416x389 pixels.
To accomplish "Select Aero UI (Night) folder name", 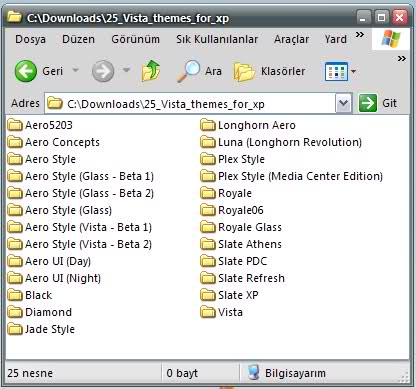I will (63, 278).
